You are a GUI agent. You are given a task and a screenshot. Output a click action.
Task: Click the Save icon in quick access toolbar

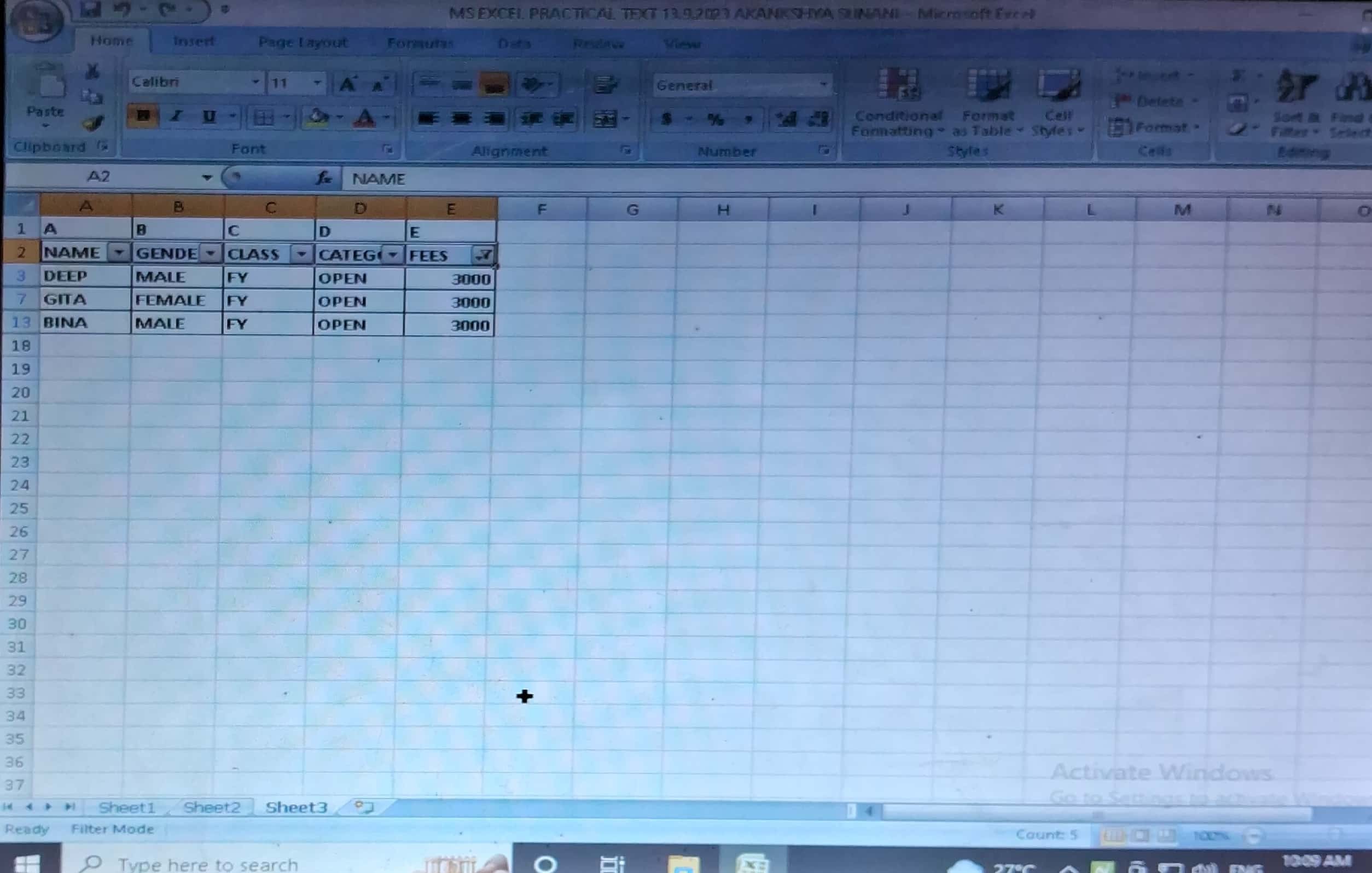click(x=90, y=9)
